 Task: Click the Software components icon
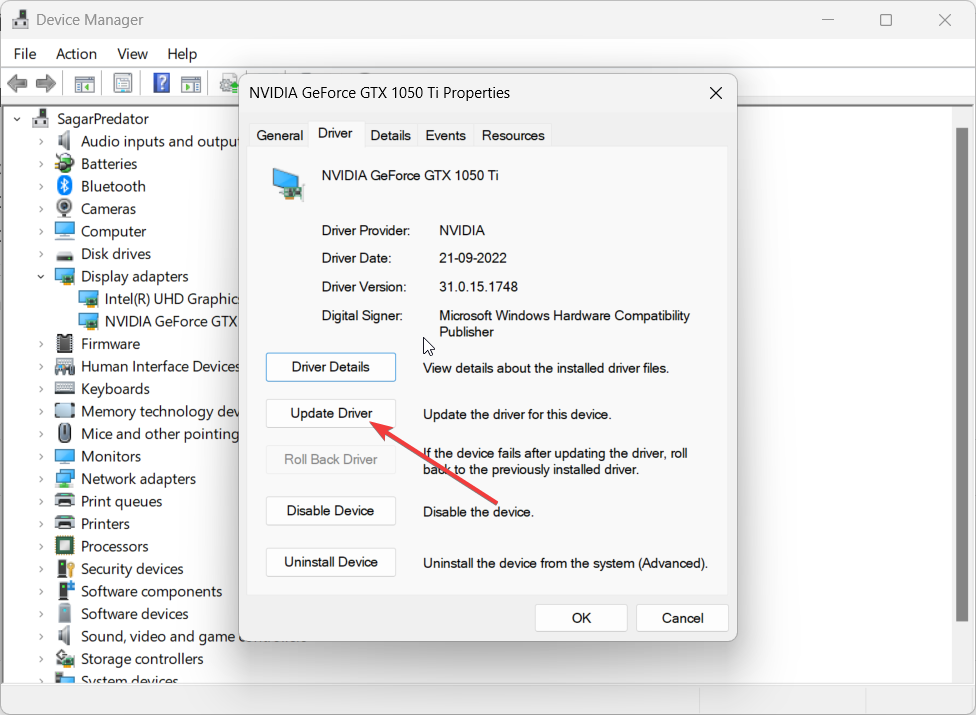(65, 591)
